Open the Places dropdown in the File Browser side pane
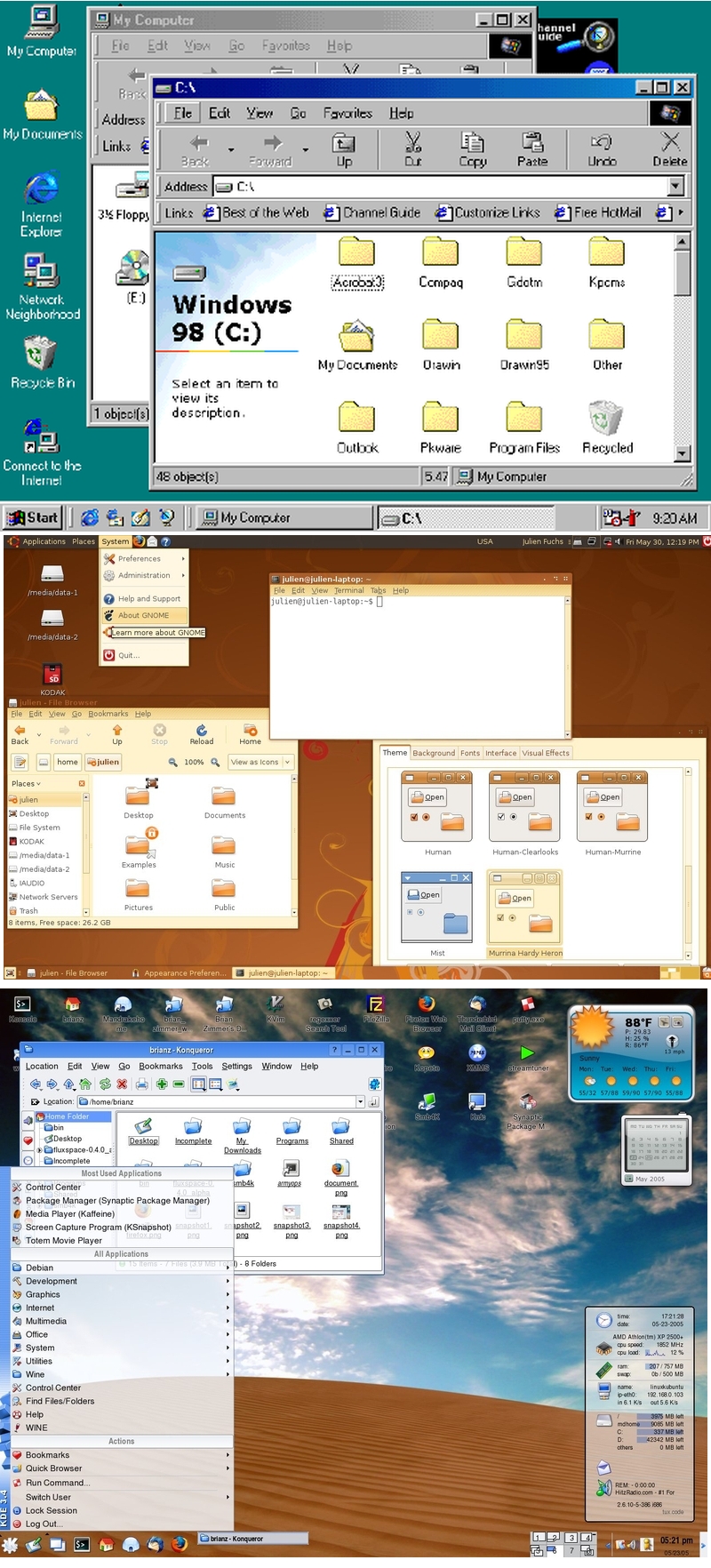 27,784
